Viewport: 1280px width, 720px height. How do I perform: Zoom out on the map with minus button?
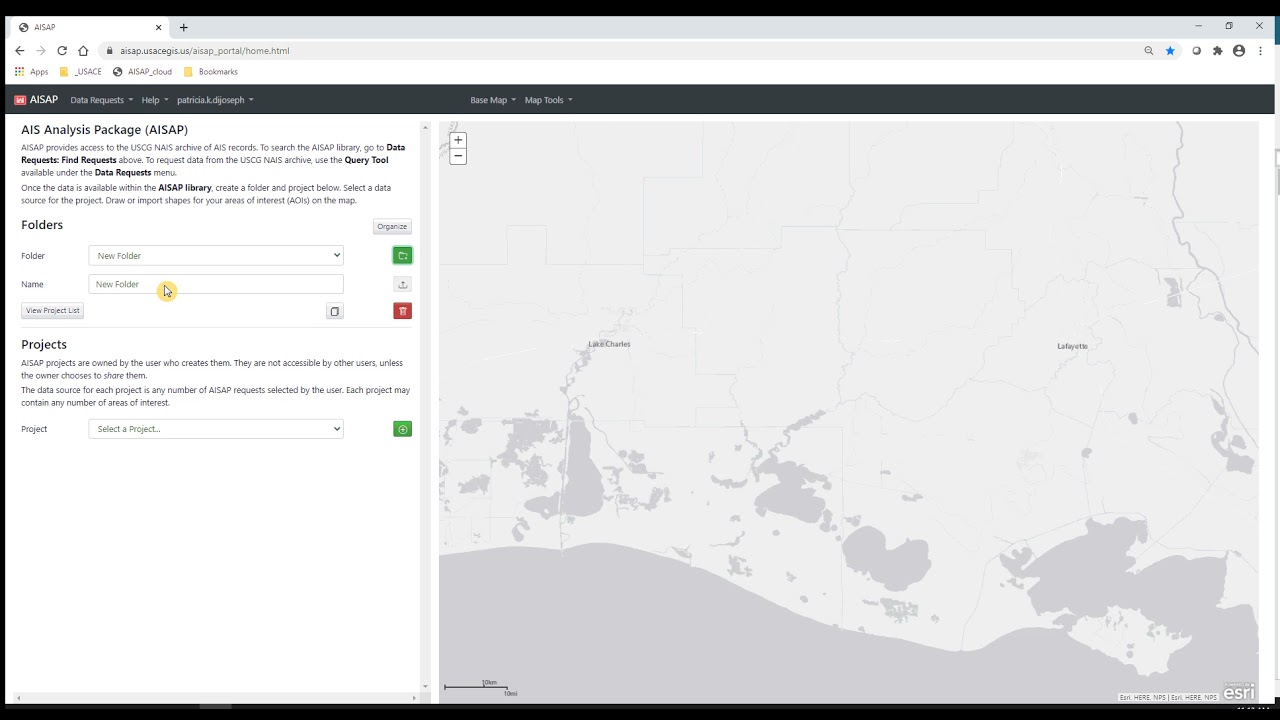click(x=458, y=156)
